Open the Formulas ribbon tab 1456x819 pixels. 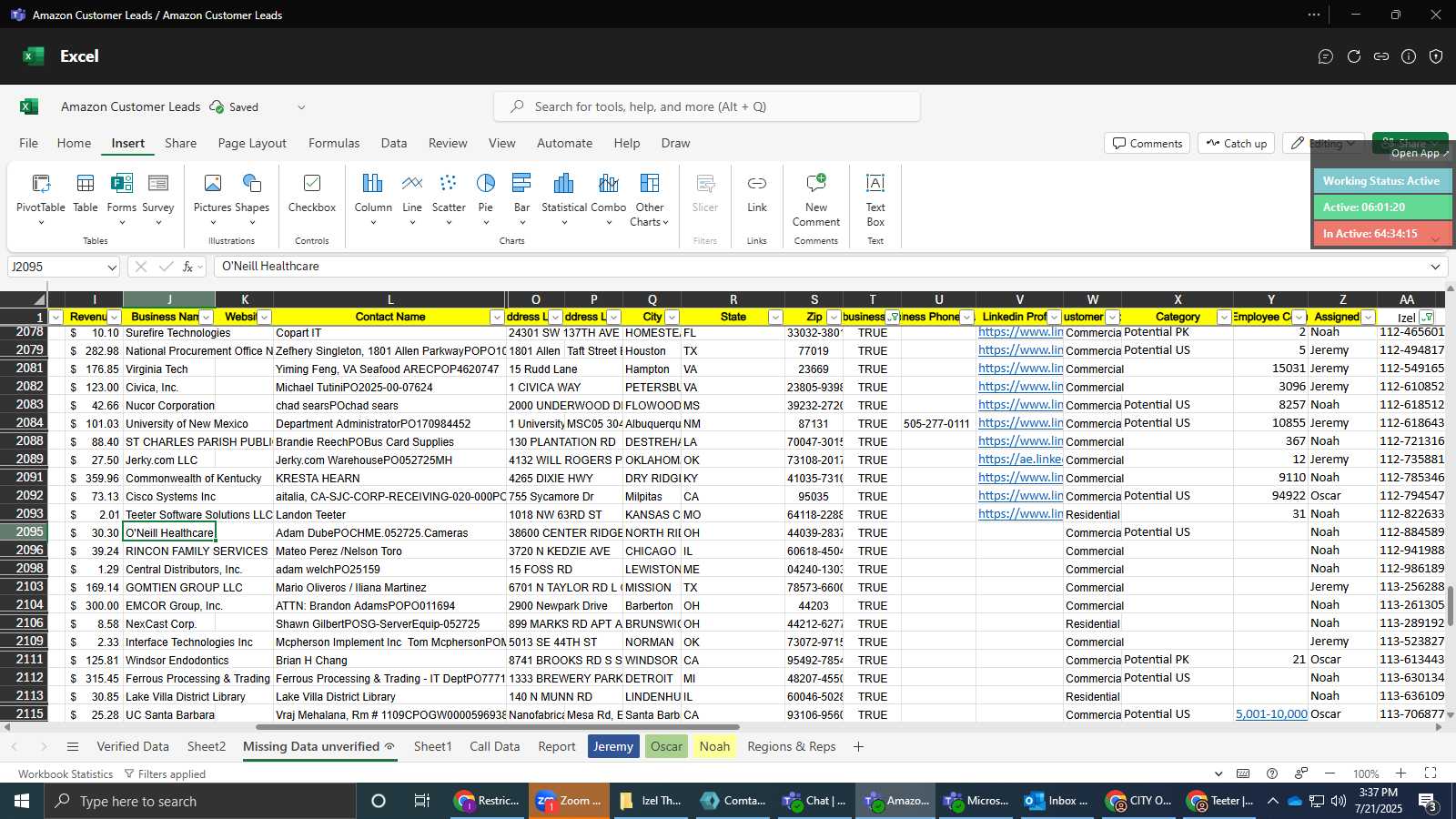point(334,143)
